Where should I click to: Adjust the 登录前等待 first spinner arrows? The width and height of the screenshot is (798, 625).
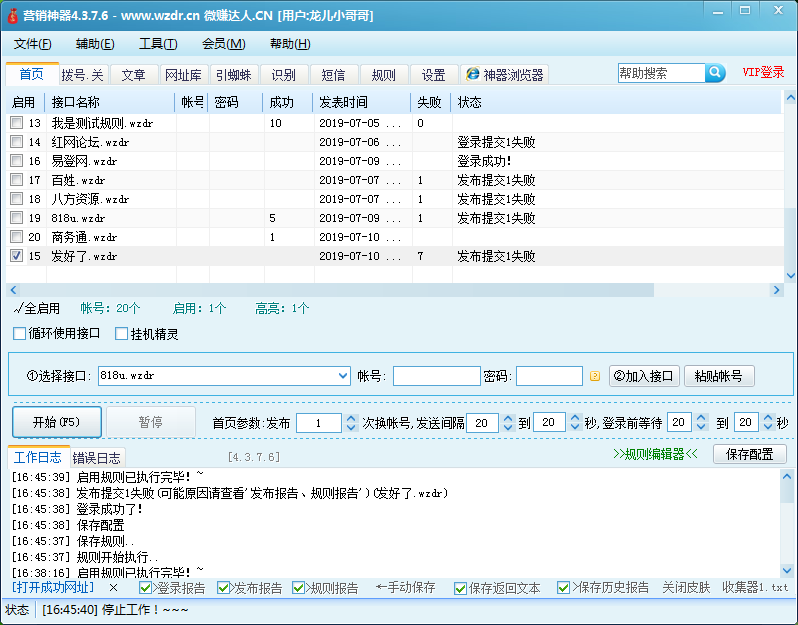click(700, 423)
